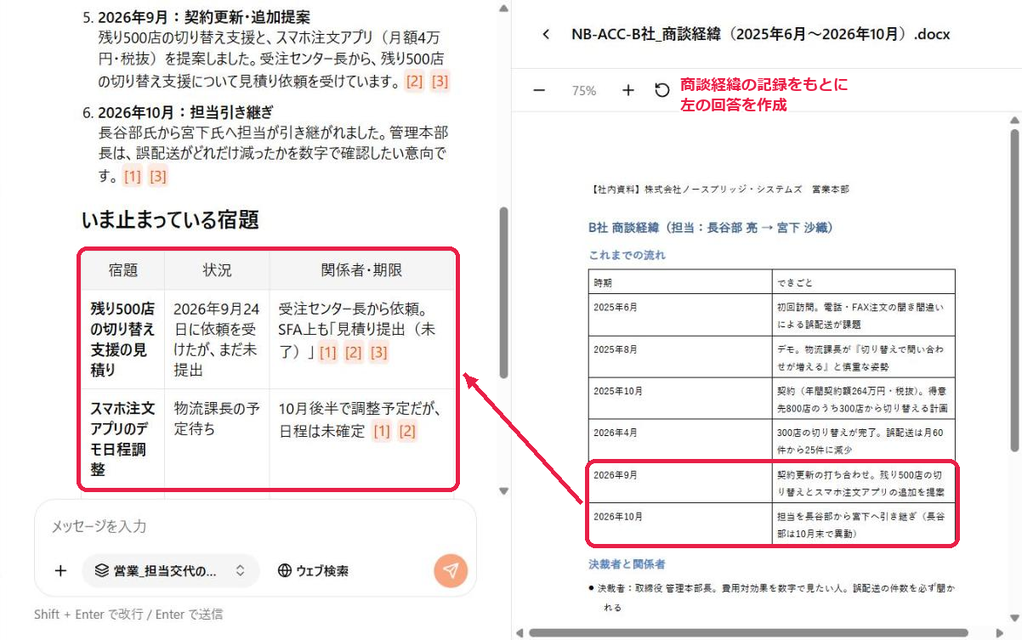Click the globe icon of ウェブ検索
The height and width of the screenshot is (640, 1022).
(x=284, y=571)
